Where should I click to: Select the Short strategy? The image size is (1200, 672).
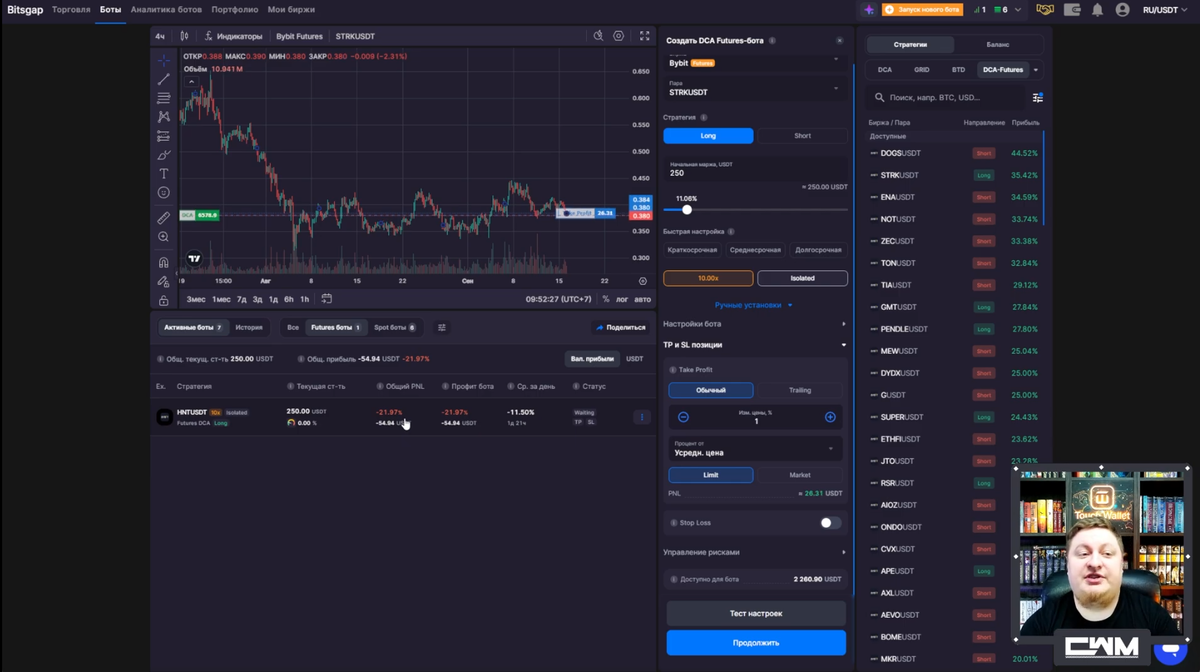[802, 136]
